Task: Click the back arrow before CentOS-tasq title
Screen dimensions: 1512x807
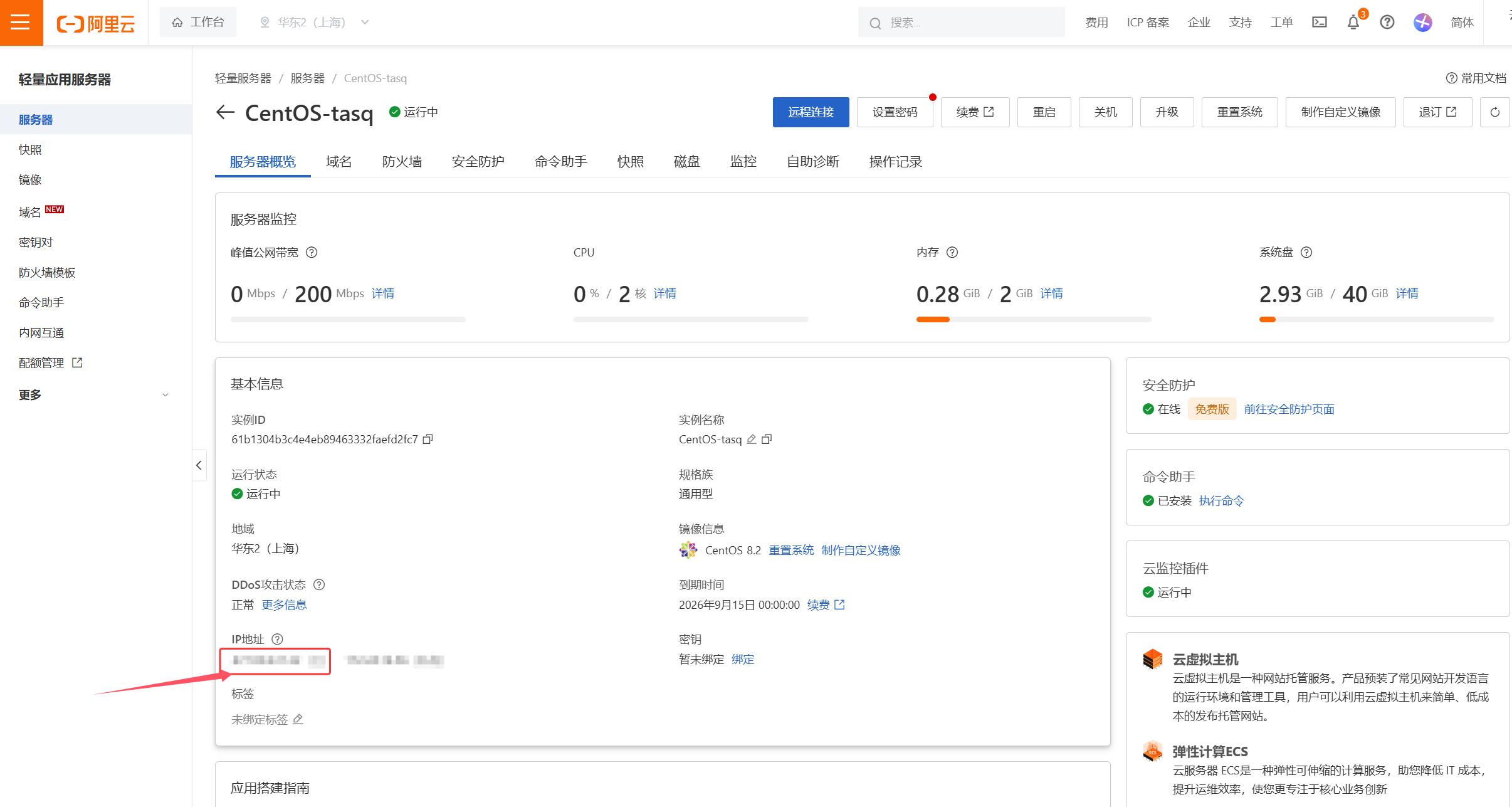Action: pyautogui.click(x=224, y=112)
